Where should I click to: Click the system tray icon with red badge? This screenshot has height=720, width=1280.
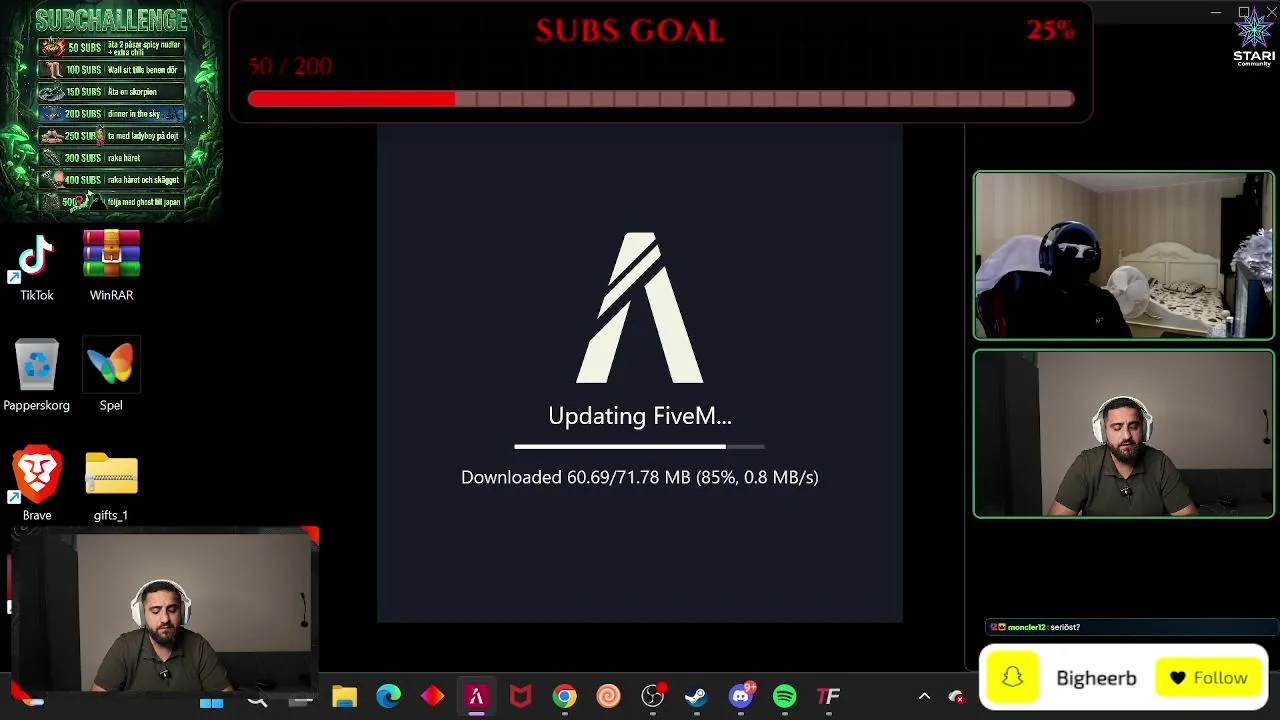point(956,697)
